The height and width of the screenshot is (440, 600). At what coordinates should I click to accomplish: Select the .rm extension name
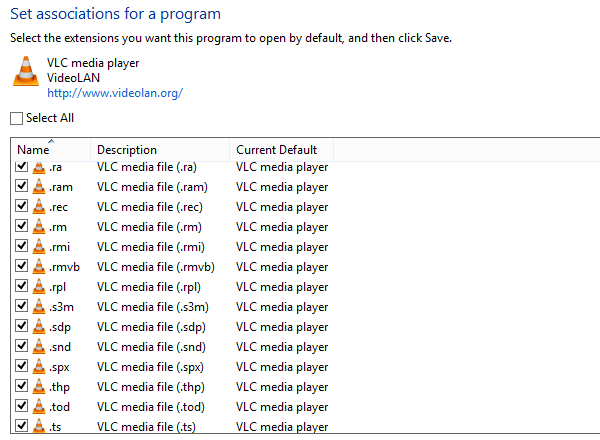(58, 227)
